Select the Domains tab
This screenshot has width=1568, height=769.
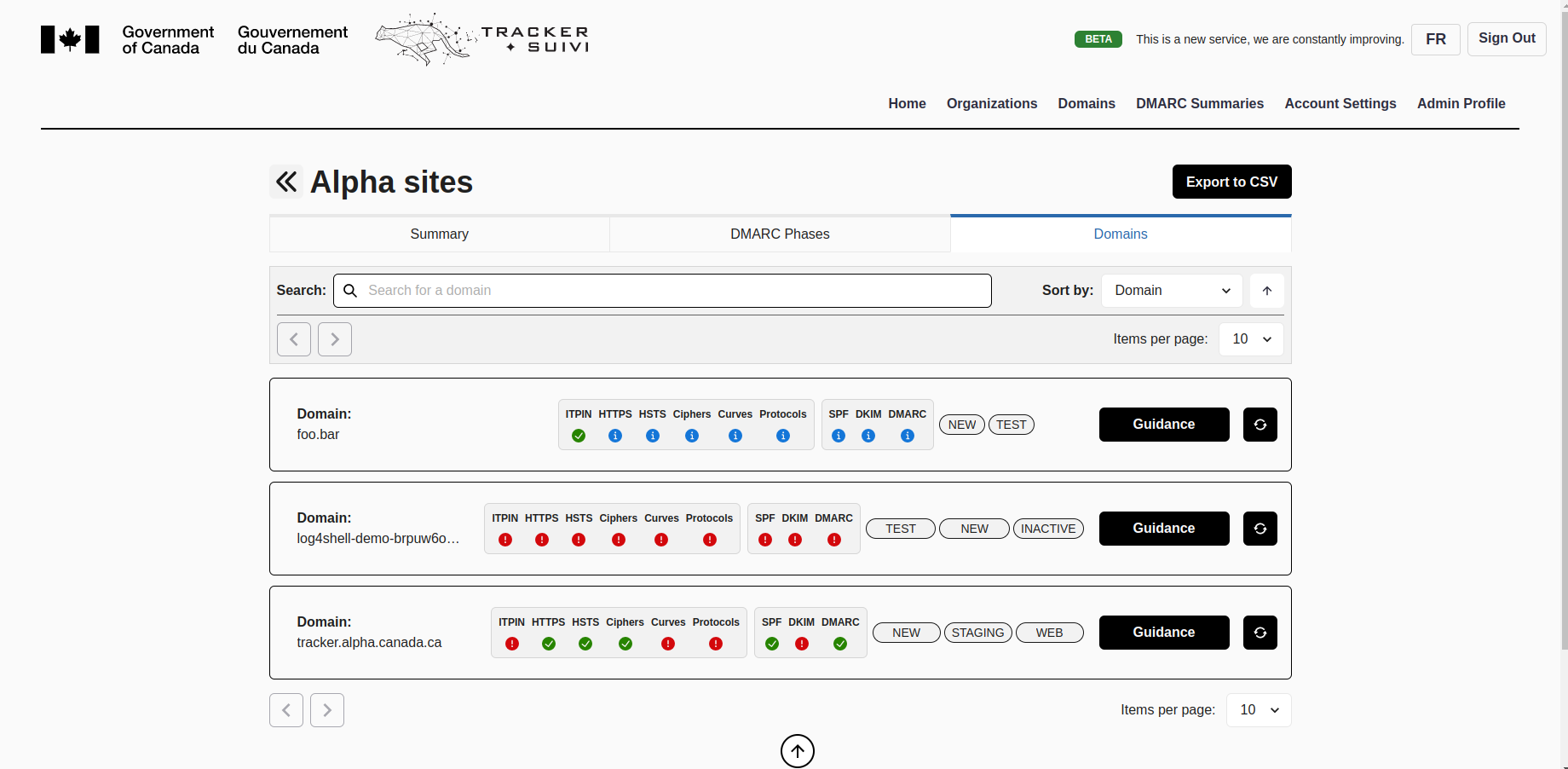1121,234
